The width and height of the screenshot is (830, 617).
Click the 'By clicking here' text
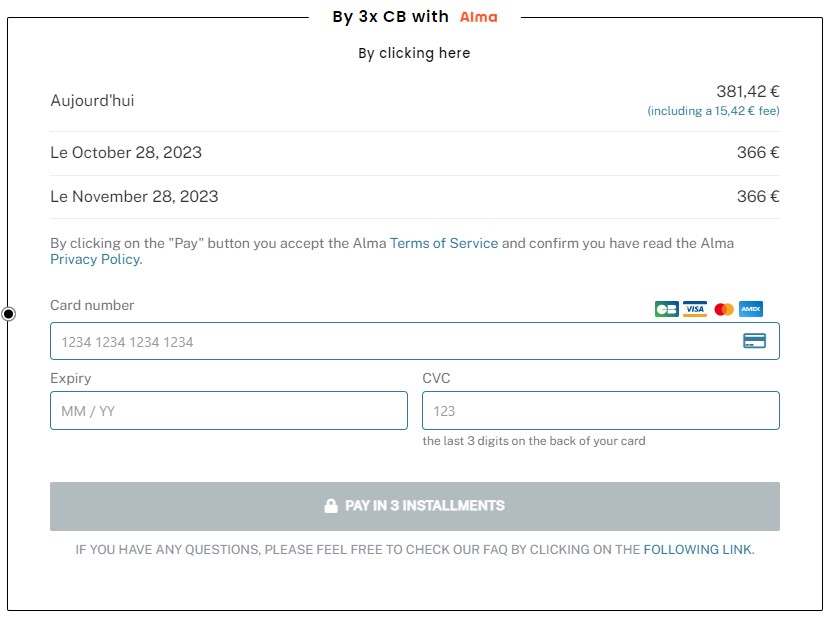pyautogui.click(x=414, y=53)
